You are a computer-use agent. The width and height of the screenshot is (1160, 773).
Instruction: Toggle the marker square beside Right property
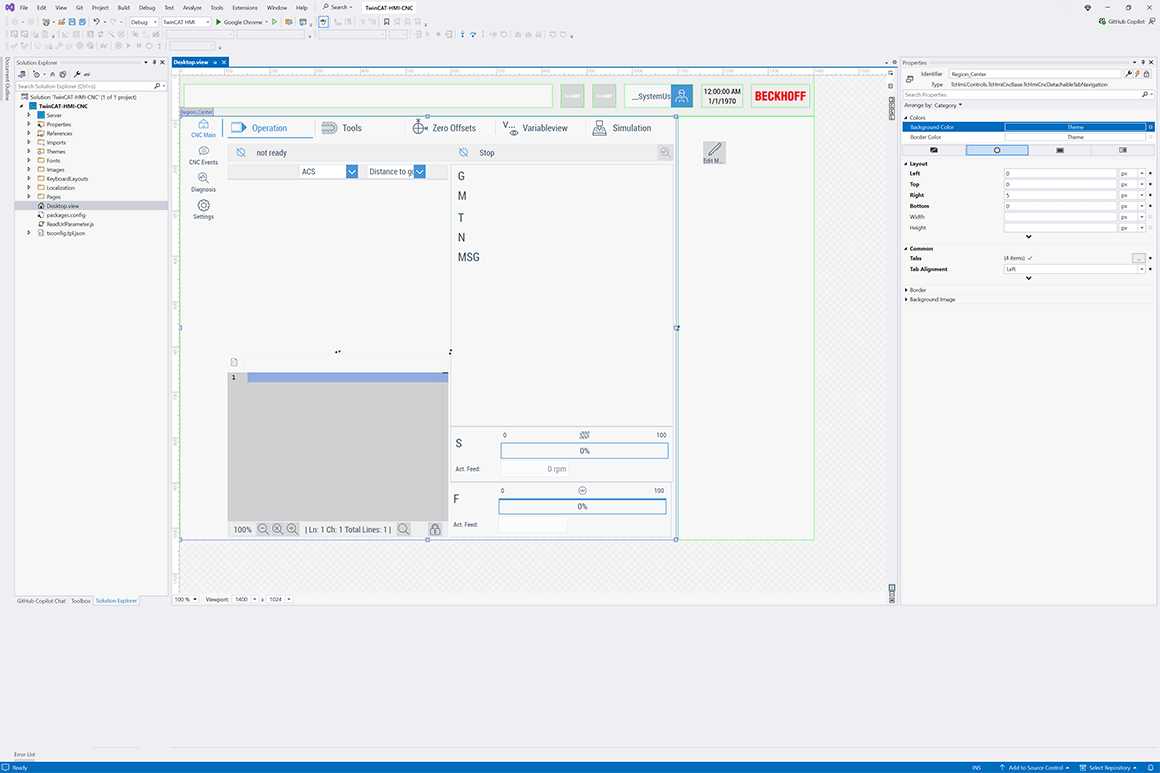coord(1150,195)
